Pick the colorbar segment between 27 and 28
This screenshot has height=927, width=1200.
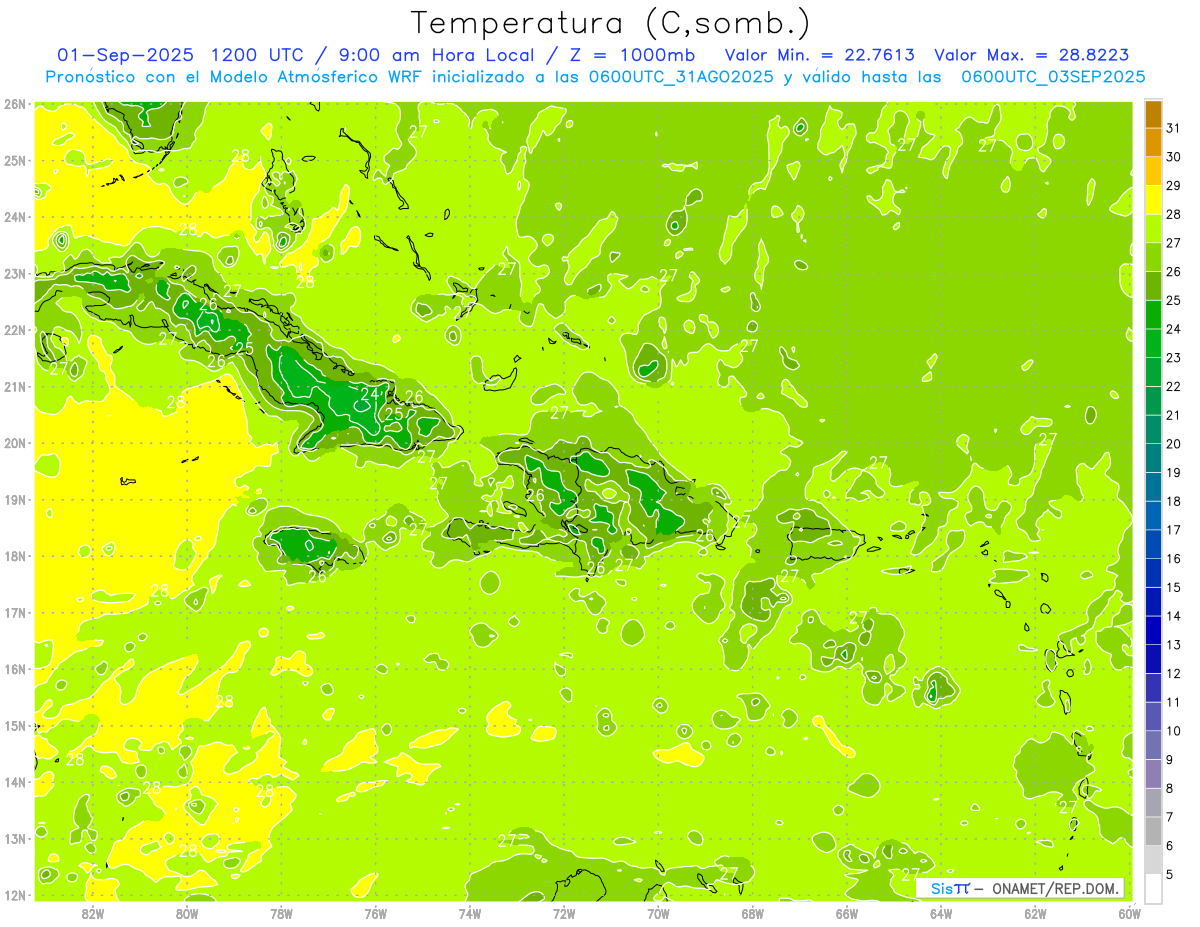point(1153,229)
